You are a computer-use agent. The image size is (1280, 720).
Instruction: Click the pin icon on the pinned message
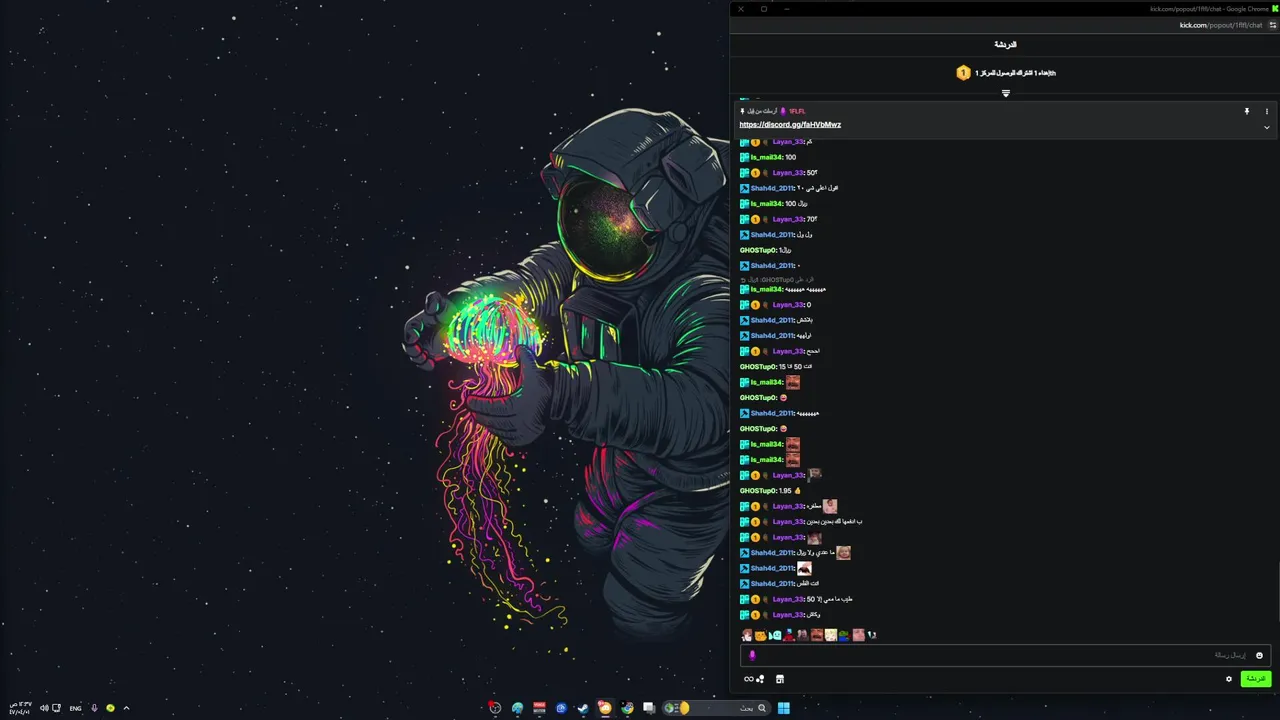(1247, 111)
